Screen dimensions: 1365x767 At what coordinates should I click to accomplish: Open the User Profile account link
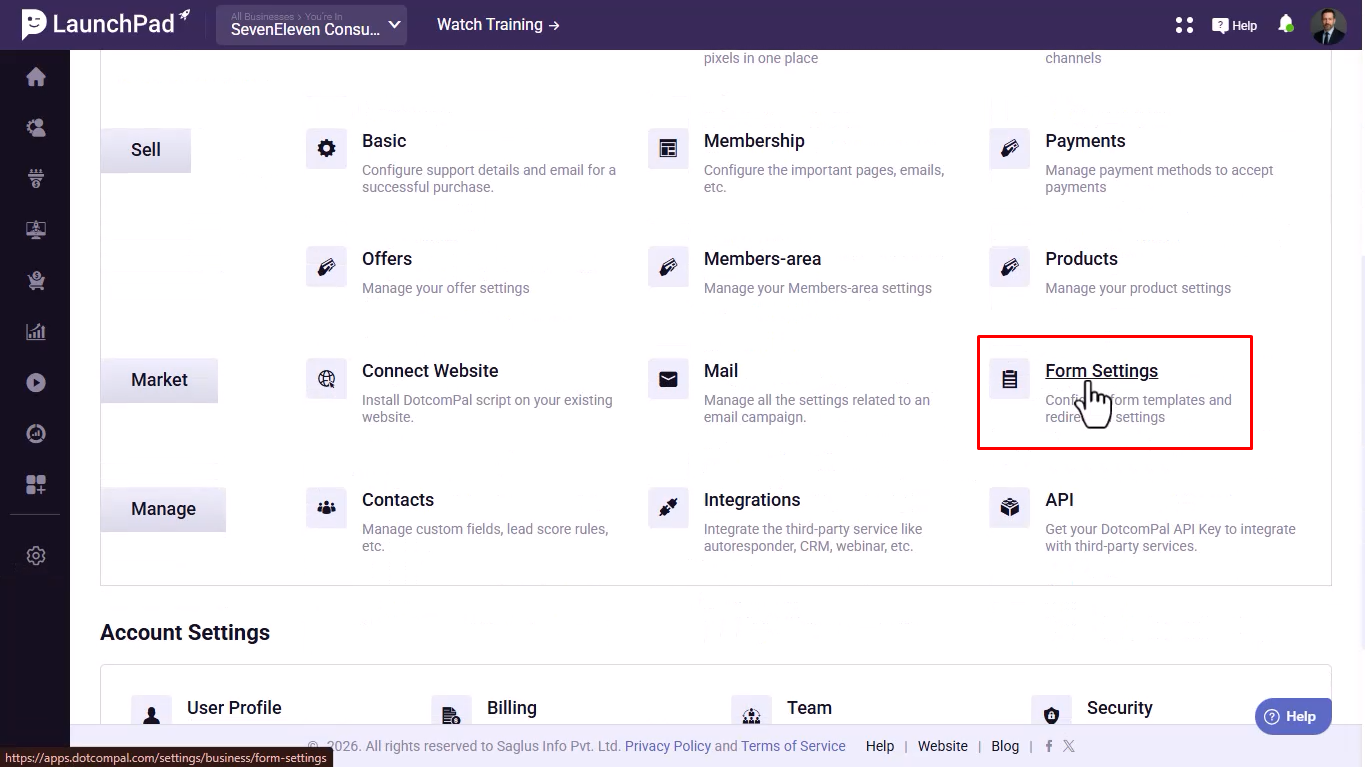[x=234, y=708]
